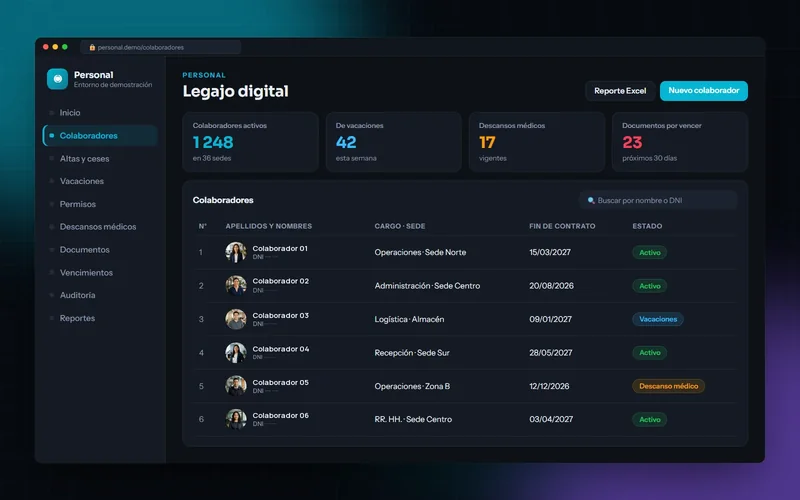Click the search magnifier icon
800x500 pixels.
[591, 201]
